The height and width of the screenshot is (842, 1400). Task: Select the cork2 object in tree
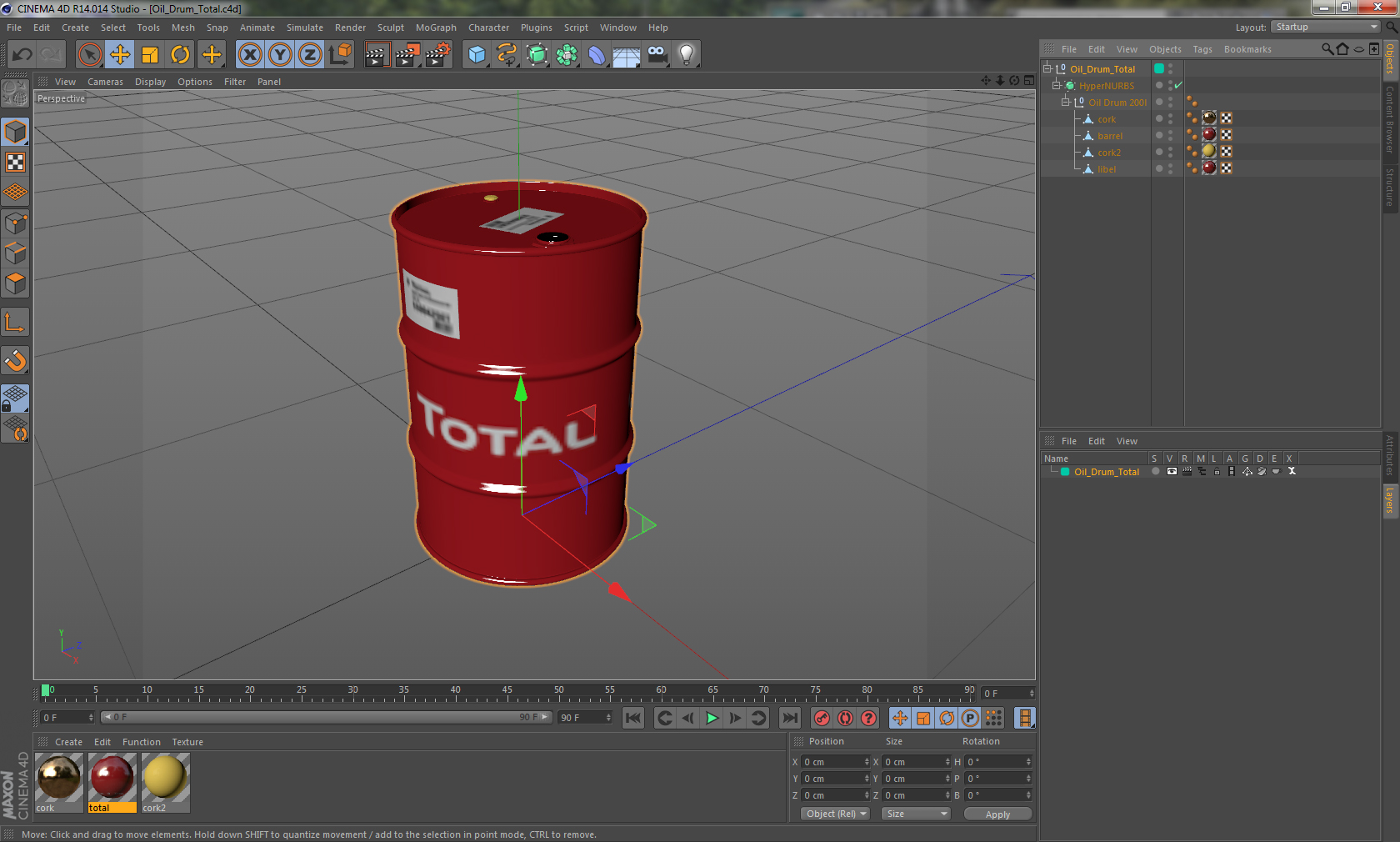tap(1108, 153)
